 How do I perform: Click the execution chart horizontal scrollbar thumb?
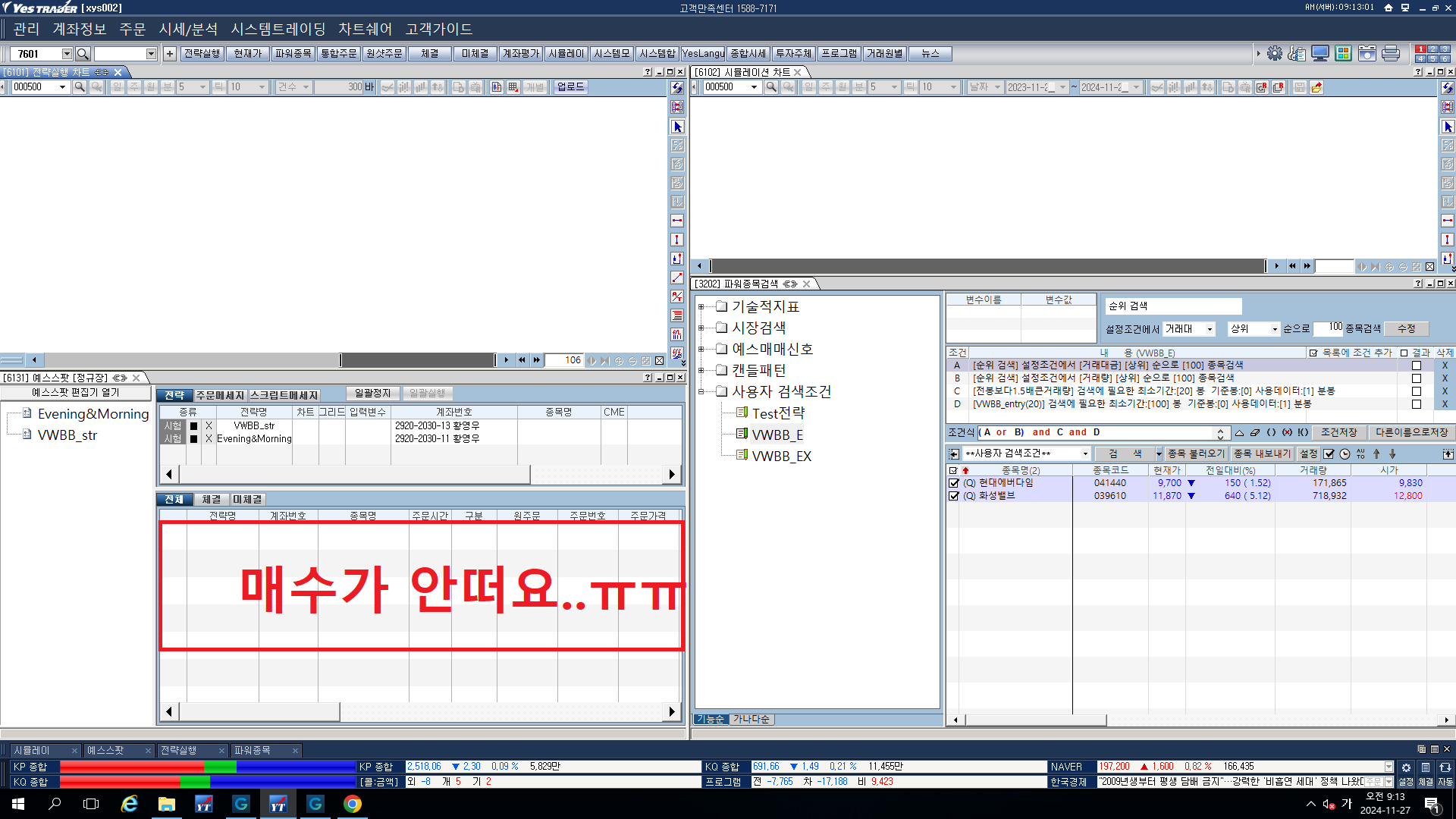tap(417, 360)
